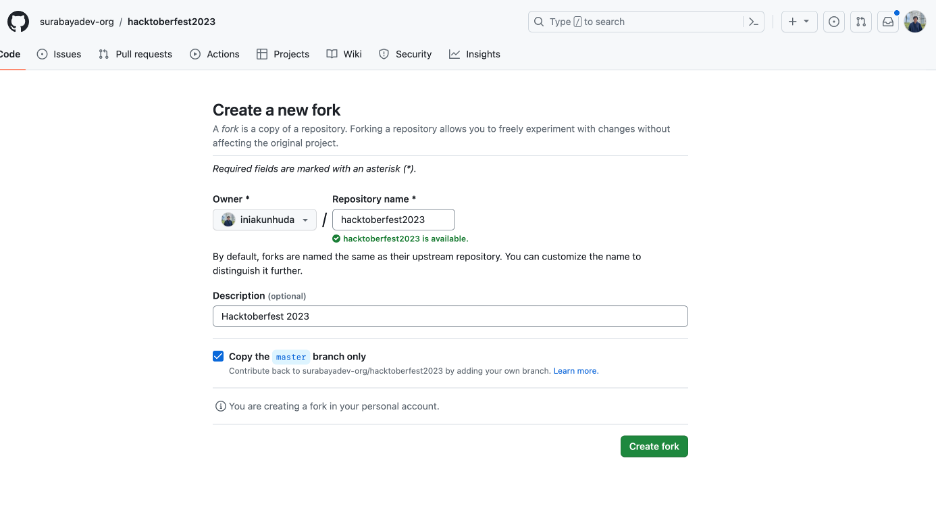Click the master branch label
The image size is (936, 522).
click(x=291, y=357)
